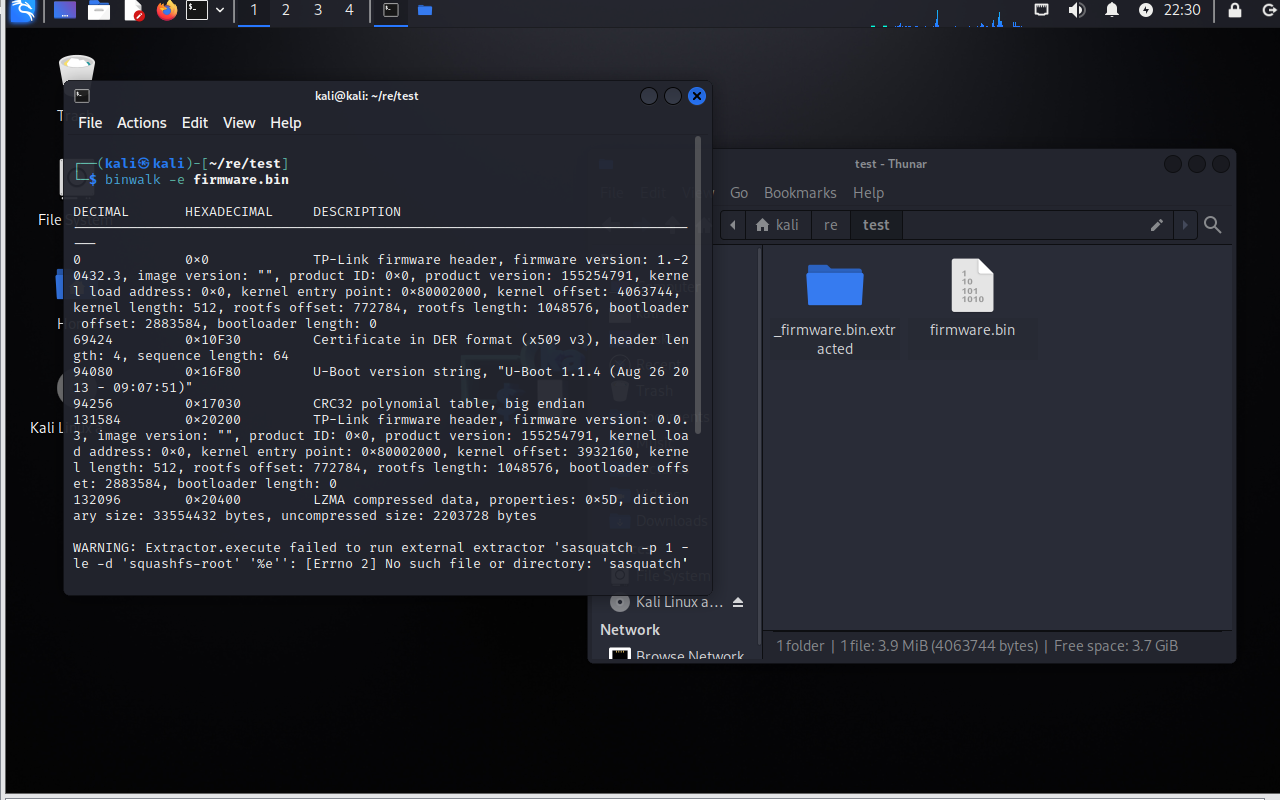Screen dimensions: 1280x800
Task: Click the DESCRIPTION column header in terminal
Action: tap(357, 212)
